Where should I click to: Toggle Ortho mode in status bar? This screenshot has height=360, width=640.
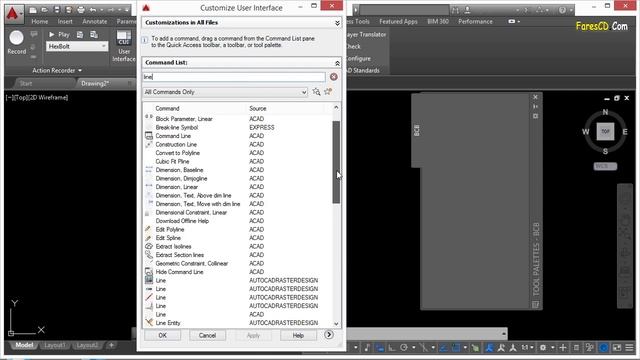click(x=391, y=348)
